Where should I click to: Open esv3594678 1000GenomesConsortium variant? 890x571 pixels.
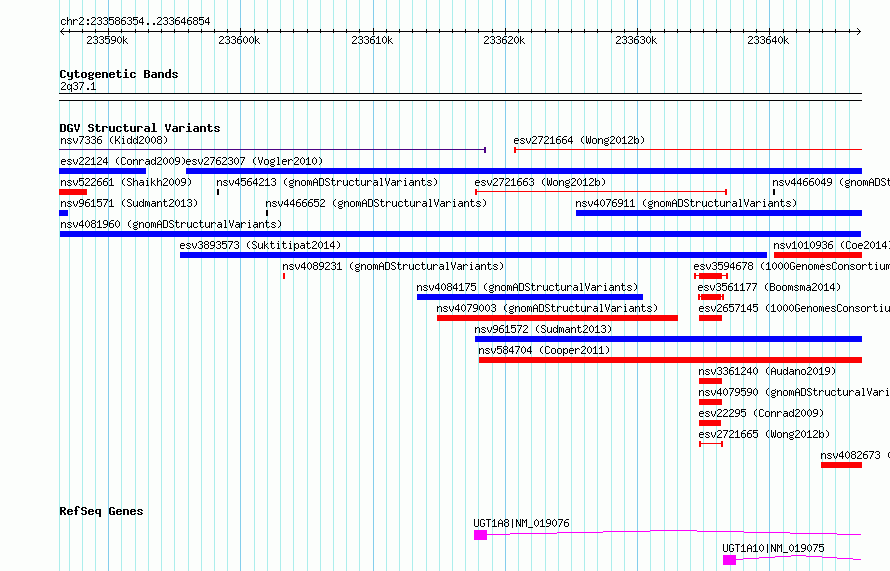791,266
